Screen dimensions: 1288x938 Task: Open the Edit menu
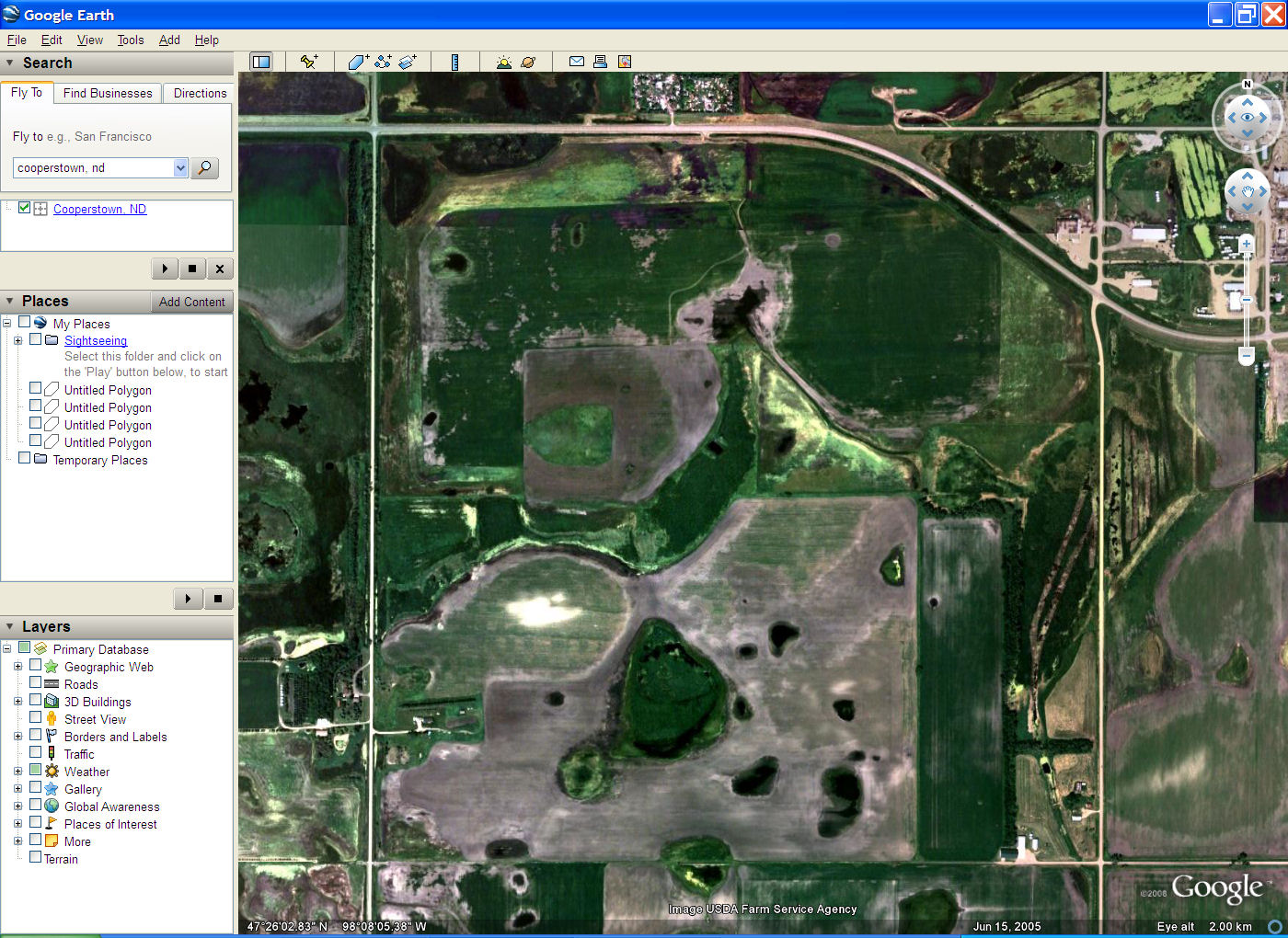pos(52,40)
